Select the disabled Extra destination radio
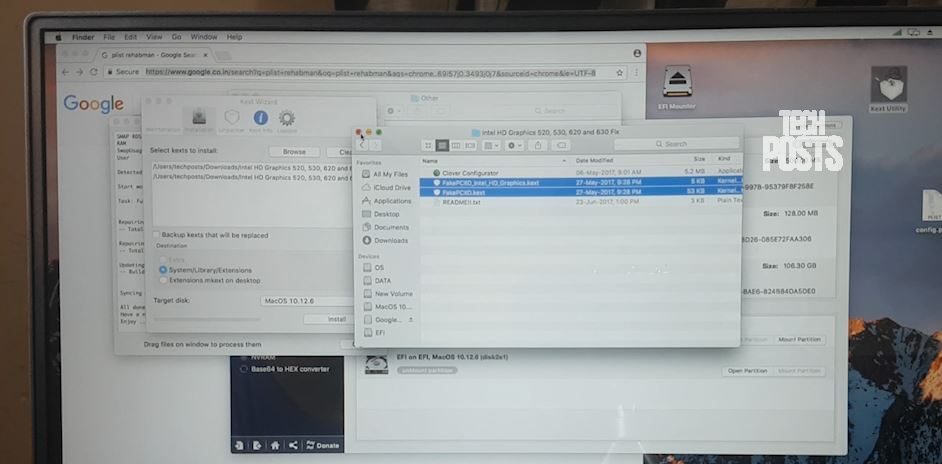The height and width of the screenshot is (464, 942). 163,260
